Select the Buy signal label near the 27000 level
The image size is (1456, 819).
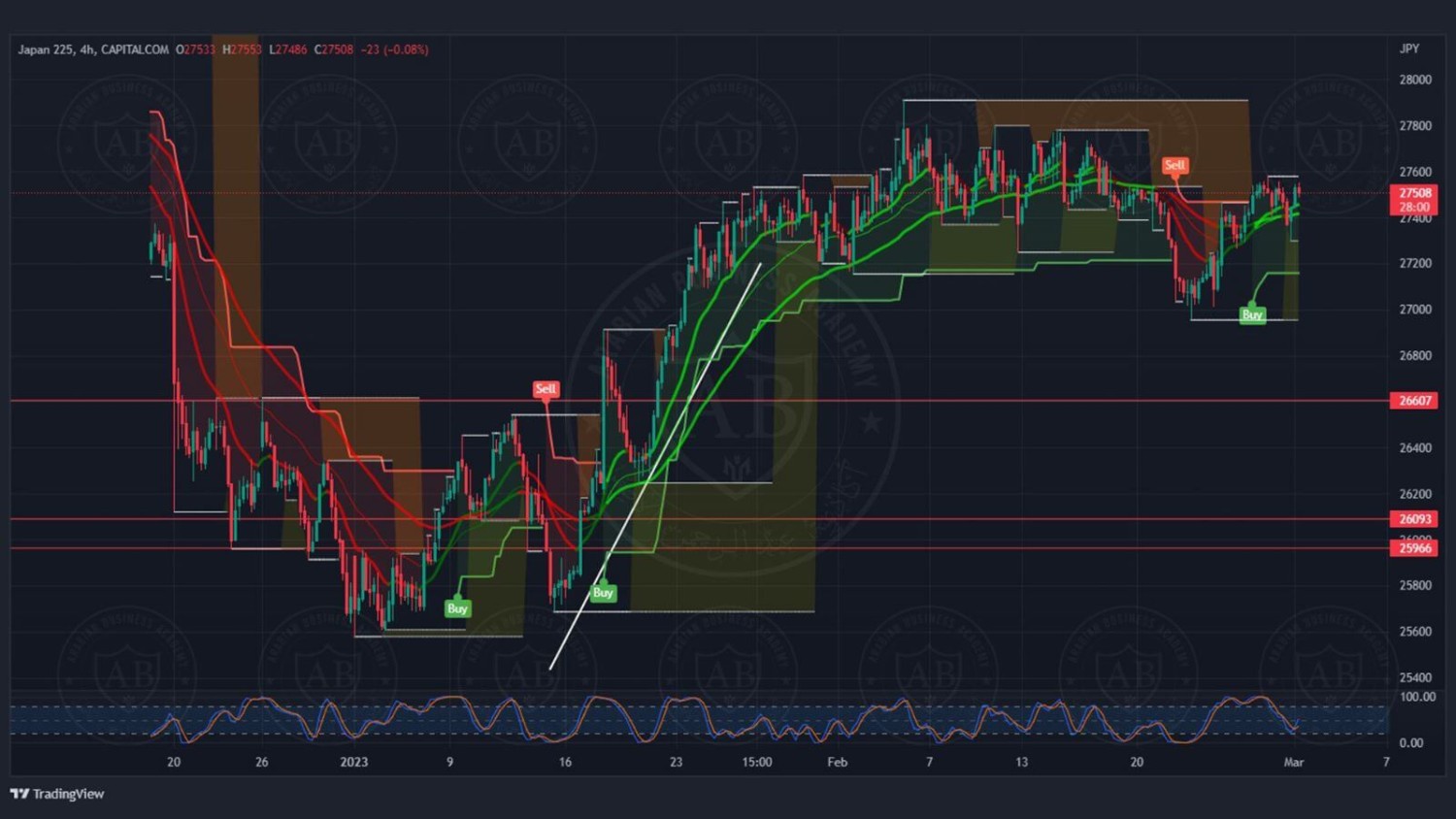pyautogui.click(x=1252, y=315)
